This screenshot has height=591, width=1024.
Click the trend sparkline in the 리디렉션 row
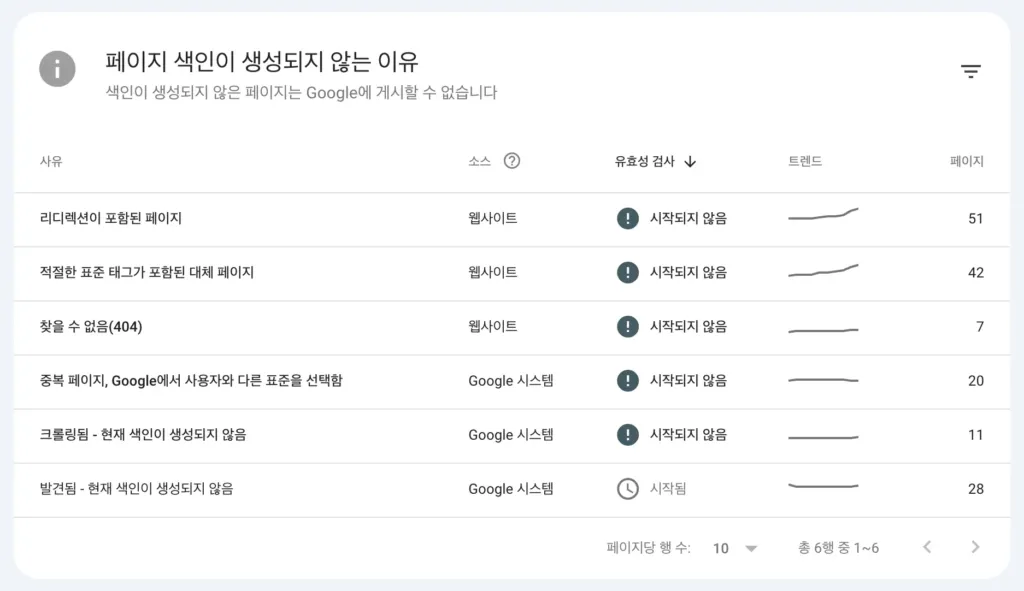pyautogui.click(x=823, y=215)
